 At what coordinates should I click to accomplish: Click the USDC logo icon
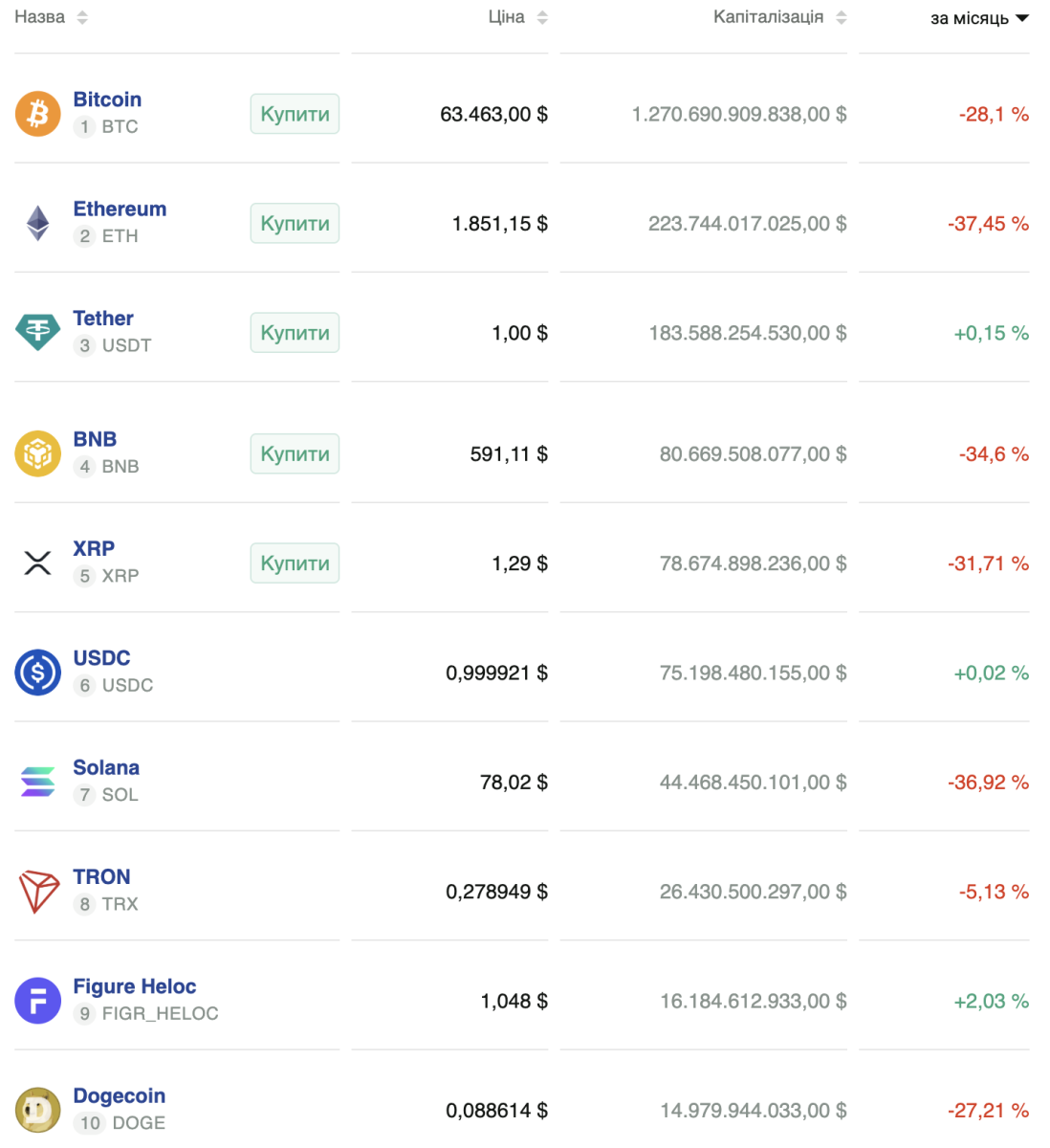click(x=37, y=673)
